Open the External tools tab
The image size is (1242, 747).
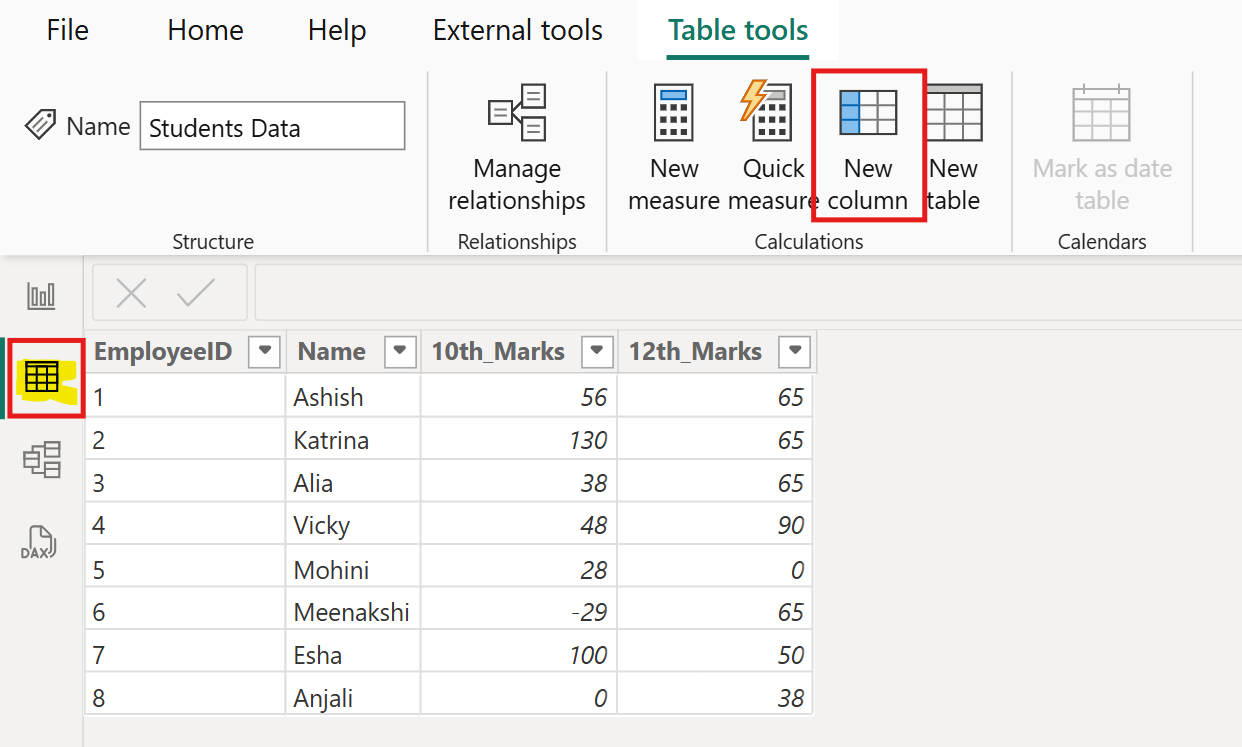517,30
